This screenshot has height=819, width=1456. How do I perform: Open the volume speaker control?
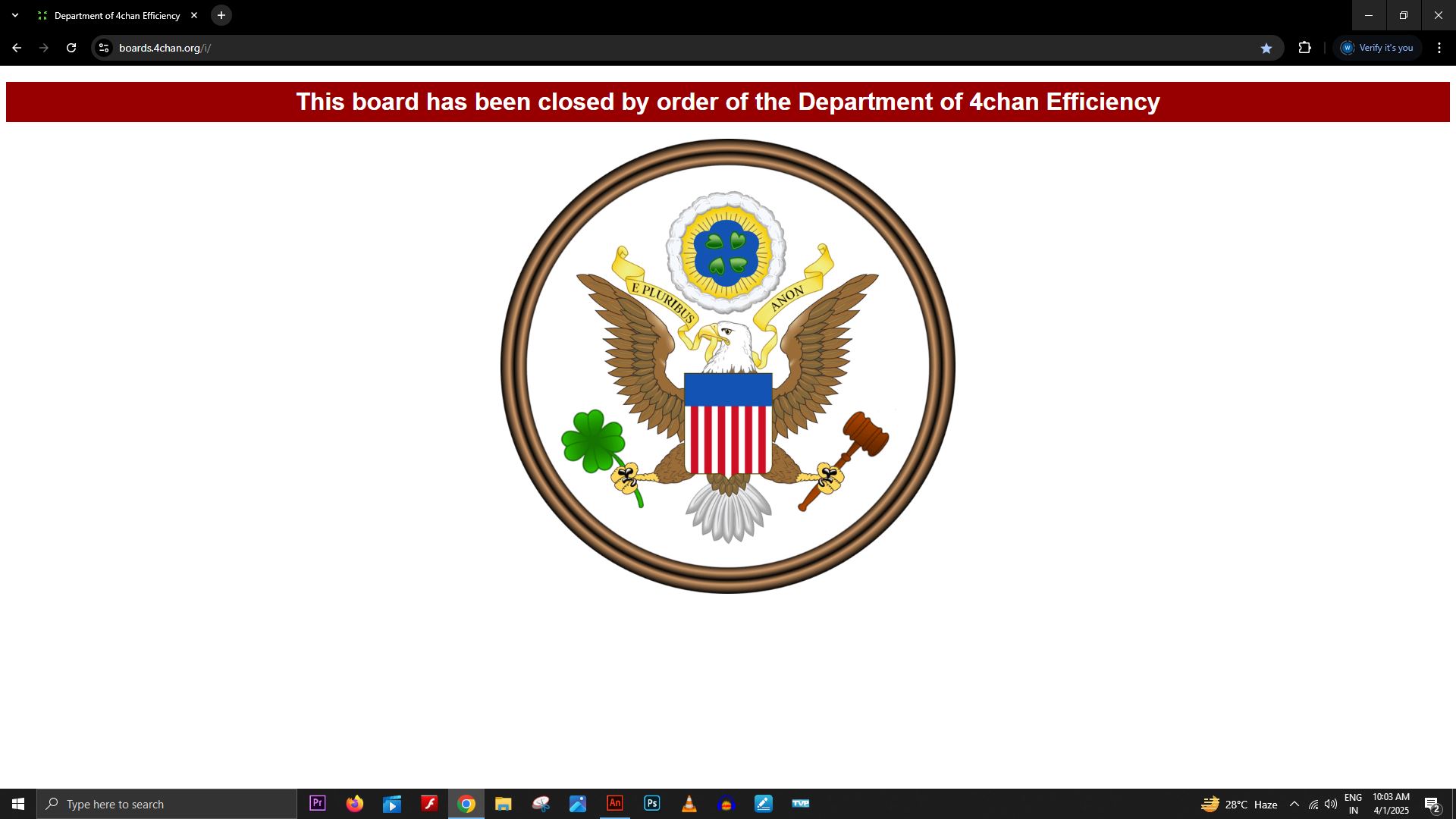pos(1331,804)
